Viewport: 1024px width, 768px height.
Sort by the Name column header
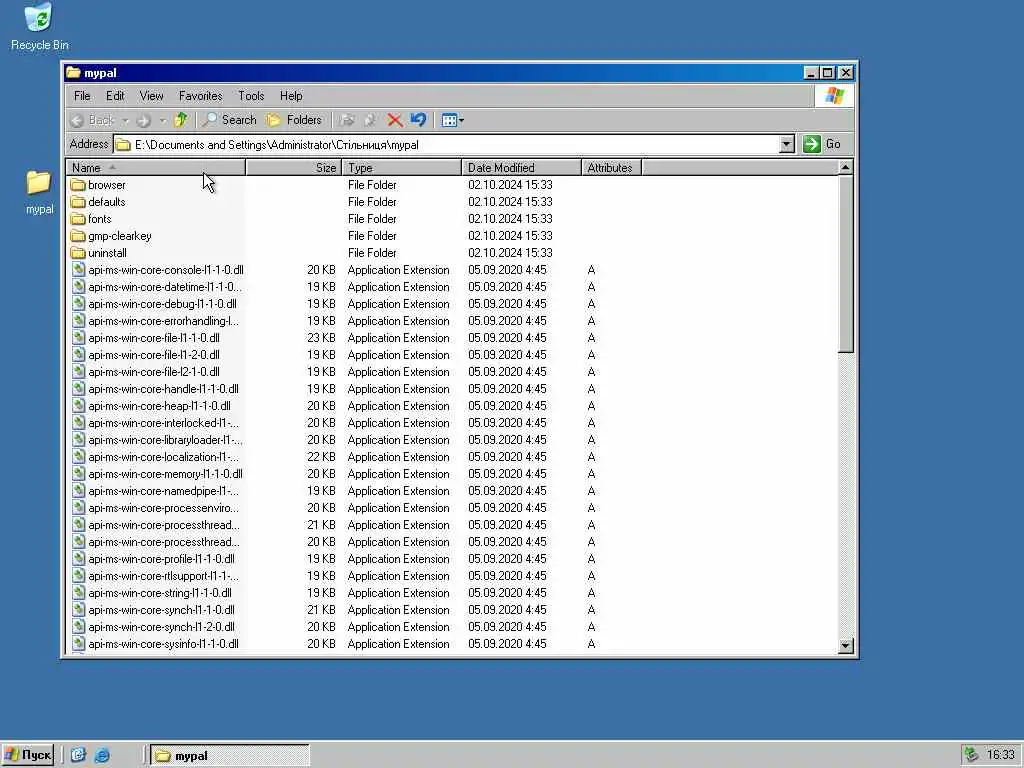pos(156,168)
